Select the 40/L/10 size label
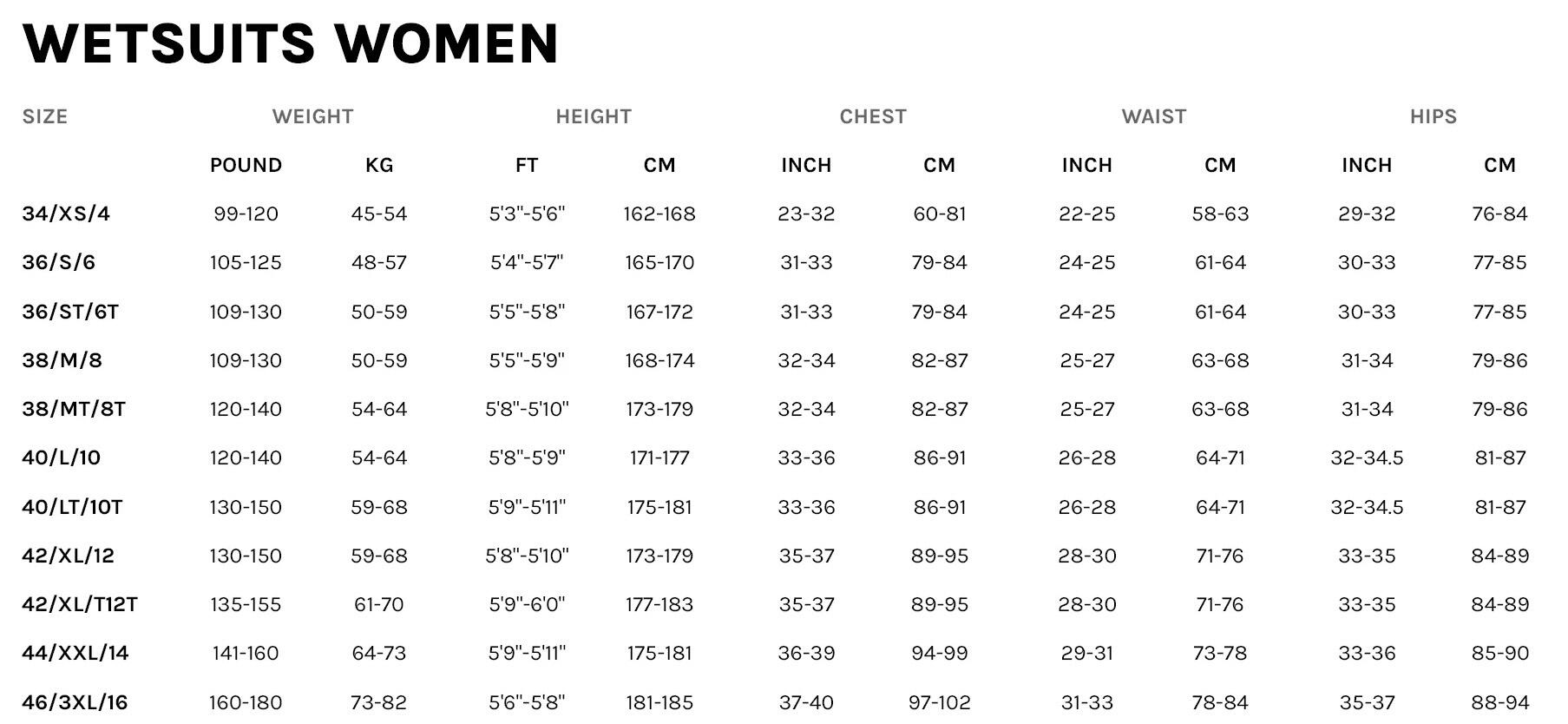1568x724 pixels. pos(62,458)
